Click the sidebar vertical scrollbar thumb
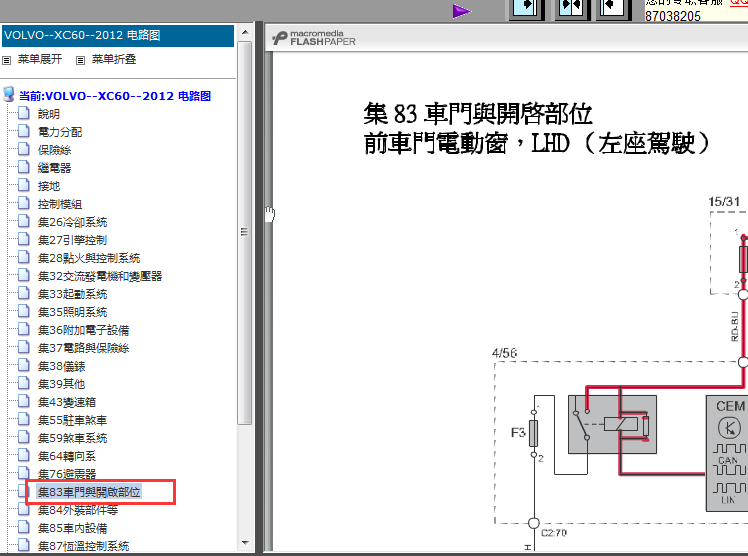Viewport: 748px width, 556px height. click(245, 233)
